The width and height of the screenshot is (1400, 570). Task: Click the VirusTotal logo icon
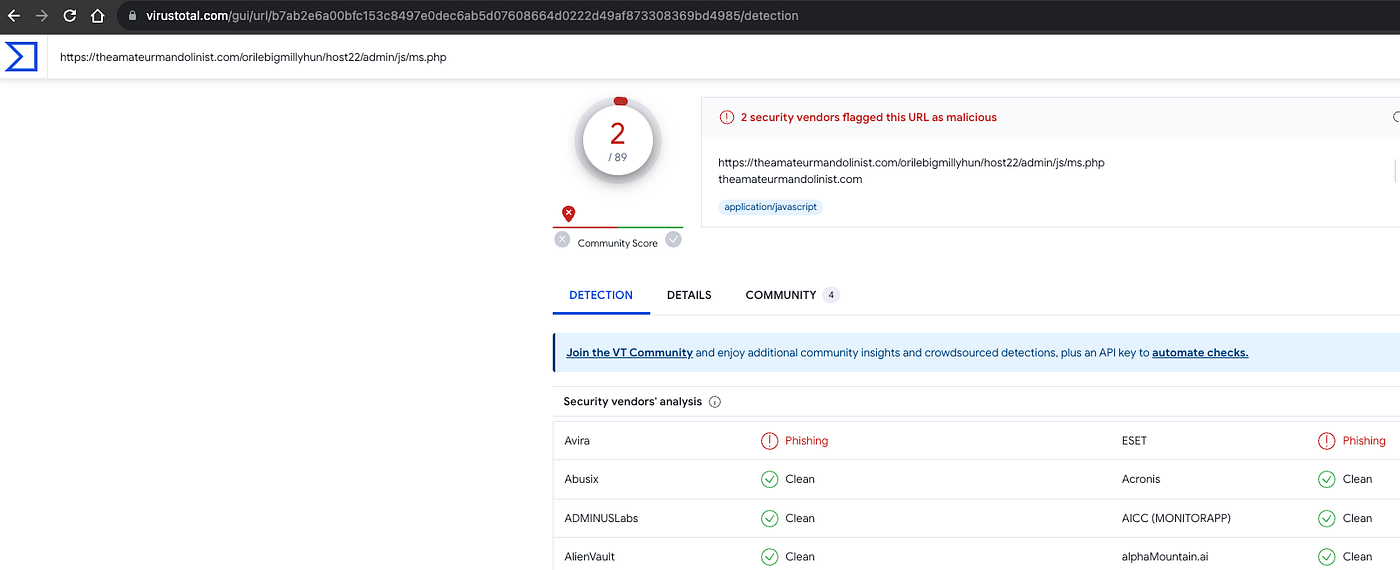pyautogui.click(x=21, y=57)
